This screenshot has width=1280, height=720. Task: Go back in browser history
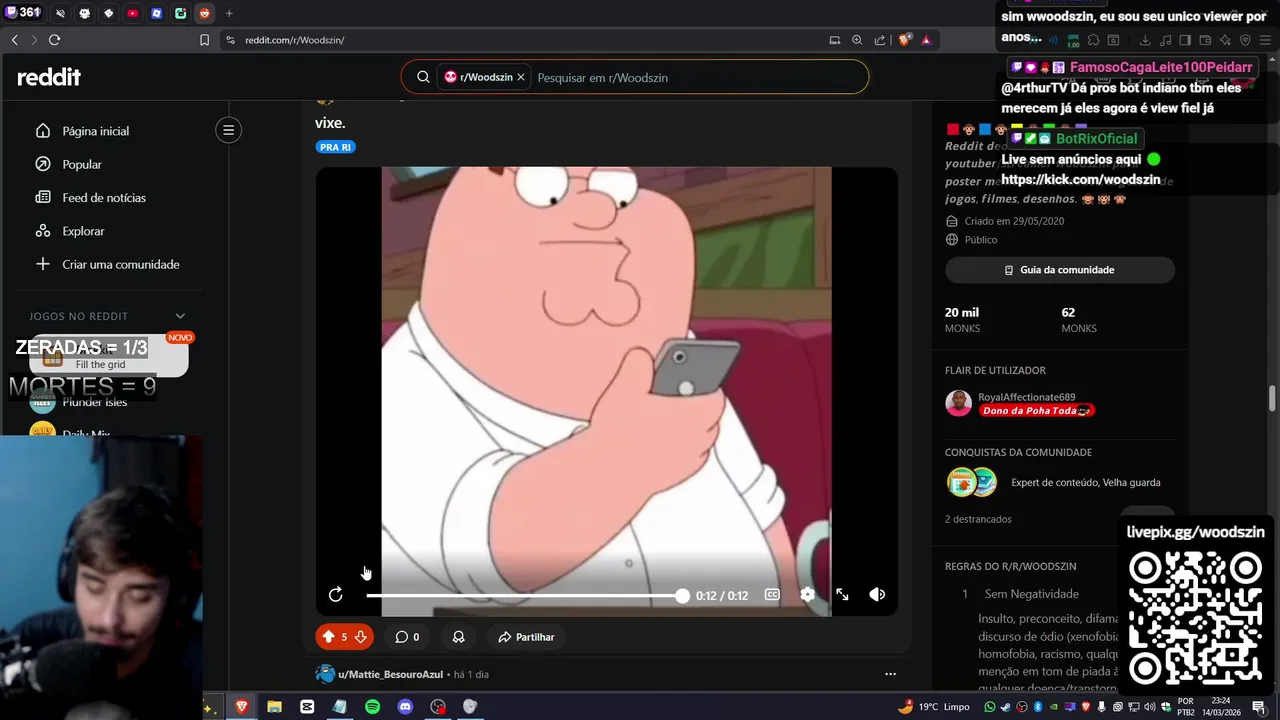(14, 40)
